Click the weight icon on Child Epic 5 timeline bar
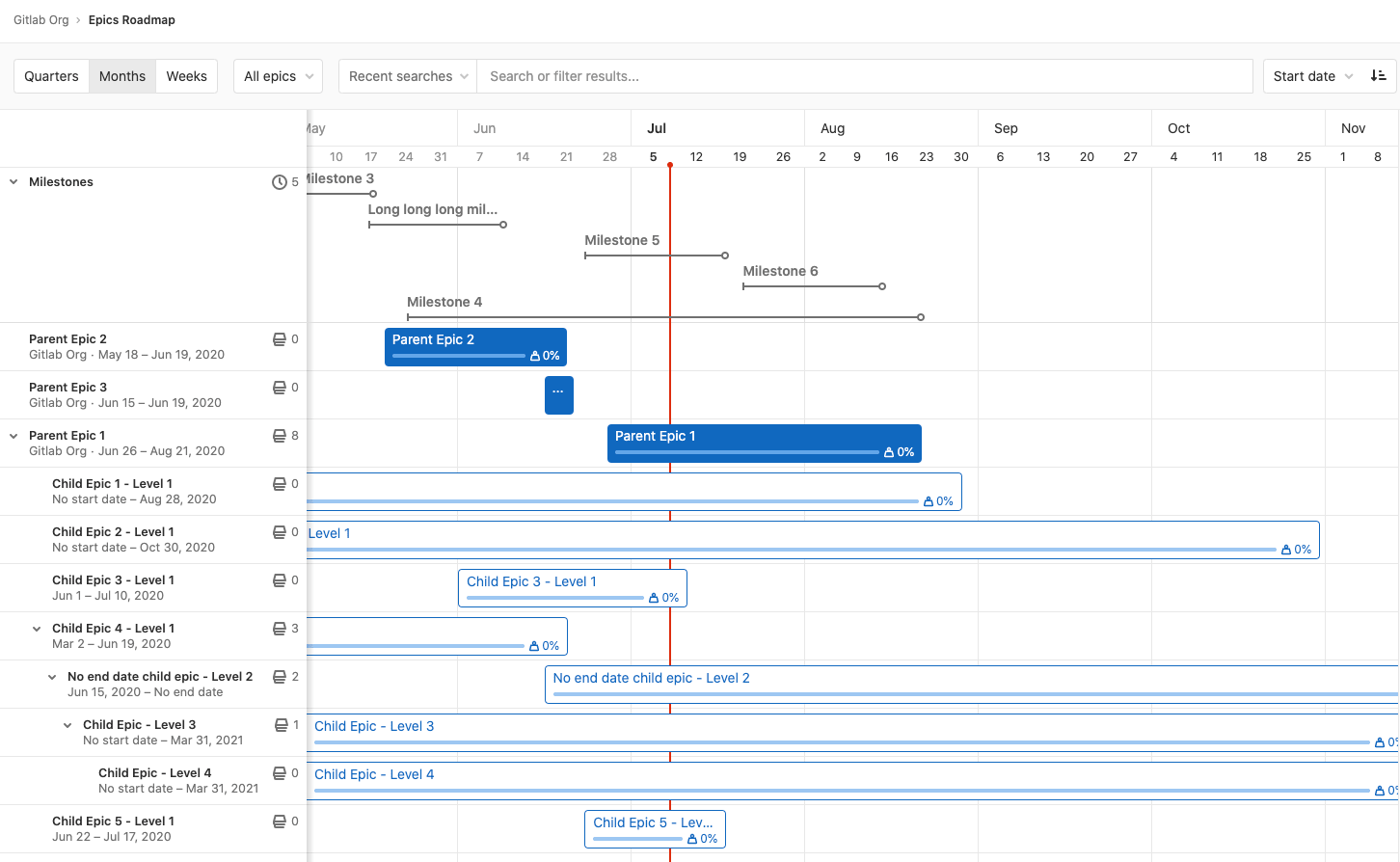The height and width of the screenshot is (862, 1400). tap(694, 838)
